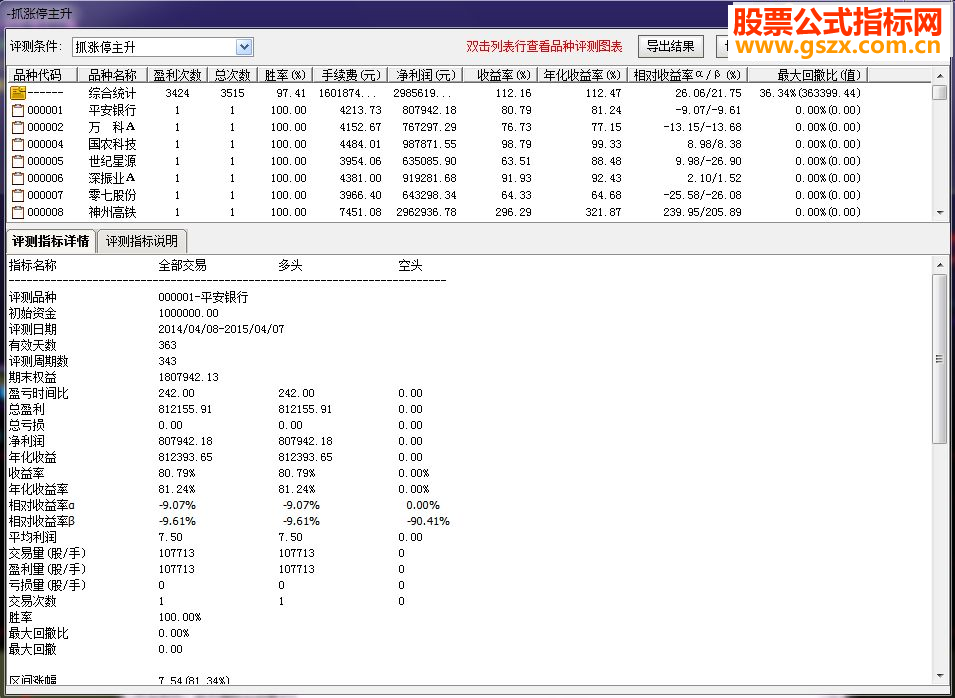Click the 期末权益 value 1807942.13
The width and height of the screenshot is (955, 698).
[188, 377]
